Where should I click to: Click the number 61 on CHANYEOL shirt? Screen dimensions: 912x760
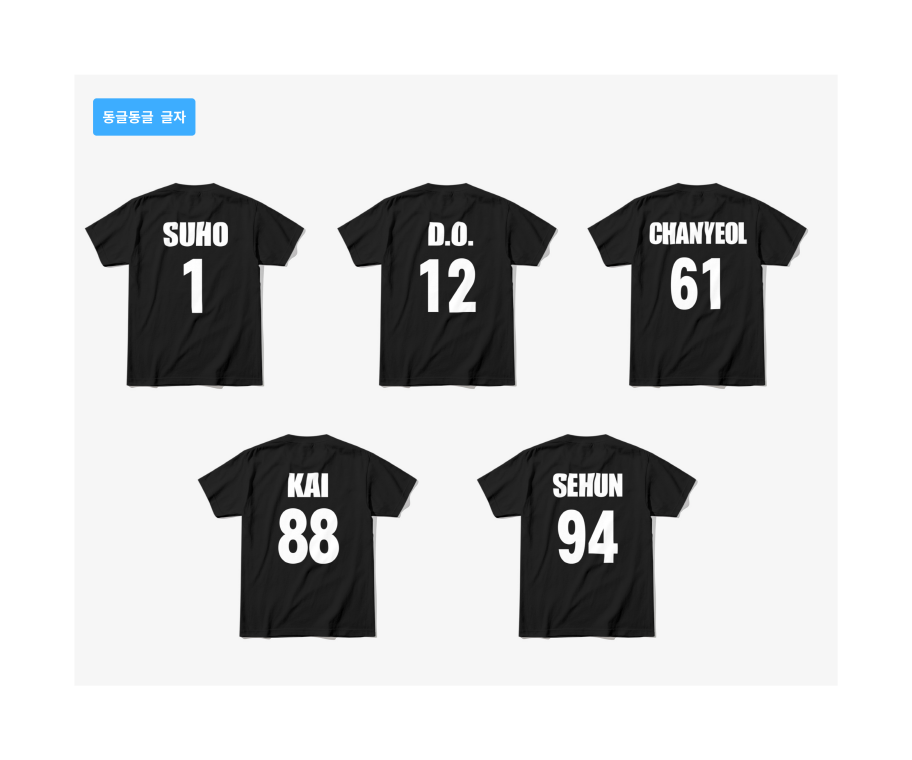click(696, 284)
